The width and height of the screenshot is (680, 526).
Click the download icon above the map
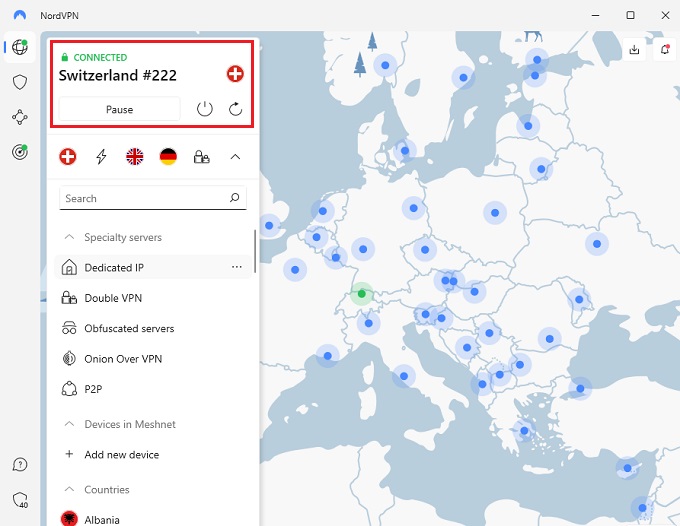(634, 50)
